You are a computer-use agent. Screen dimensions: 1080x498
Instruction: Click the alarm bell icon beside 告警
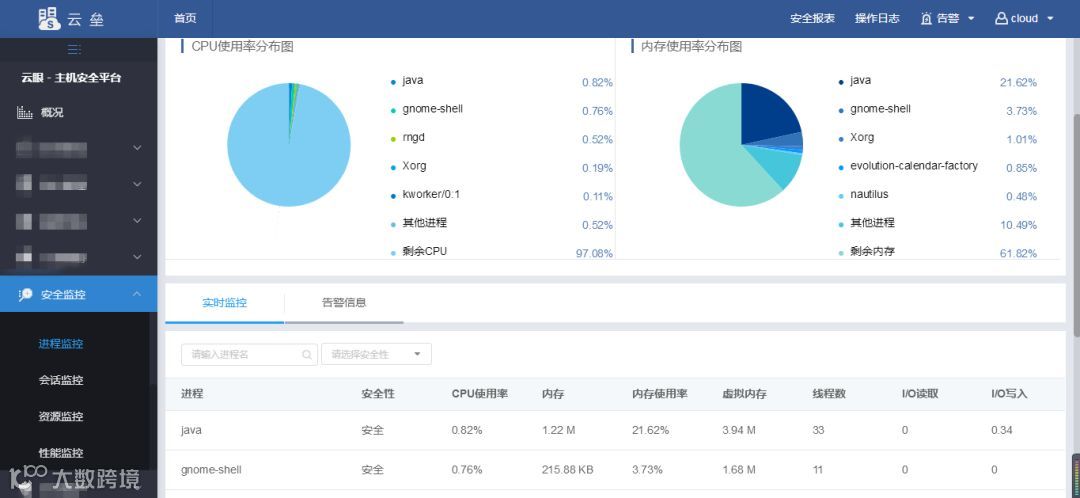[x=926, y=19]
